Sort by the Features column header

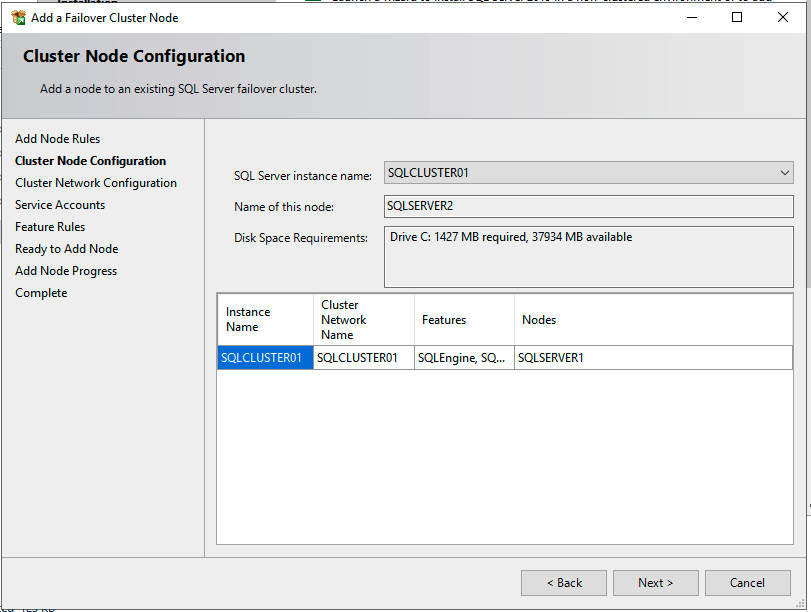point(464,320)
